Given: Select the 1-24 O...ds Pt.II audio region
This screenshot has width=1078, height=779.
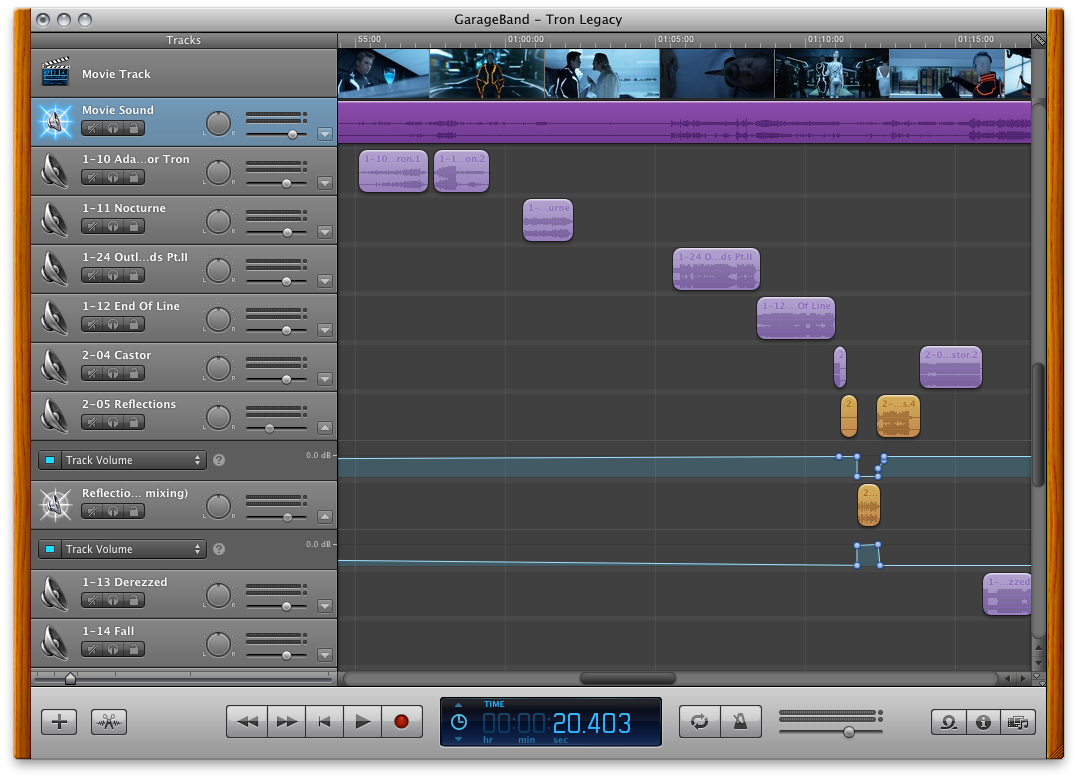Looking at the screenshot, I should (x=716, y=269).
